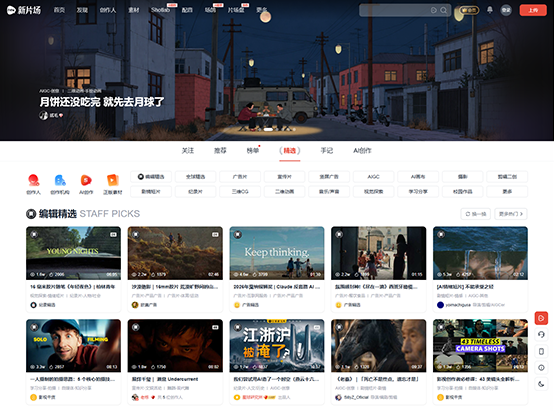Select the 校园作品 category chip
The width and height of the screenshot is (554, 415).
[x=462, y=191]
